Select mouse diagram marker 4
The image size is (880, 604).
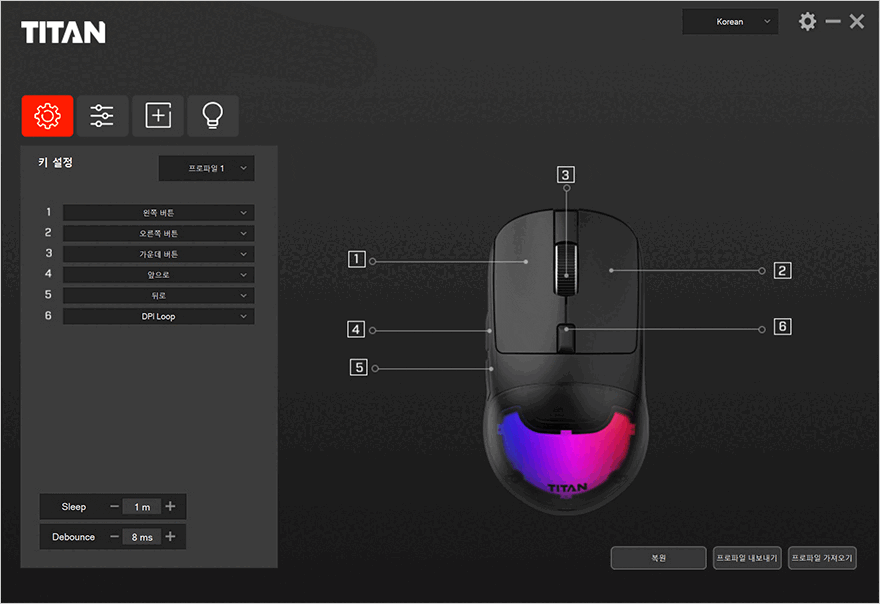coord(356,330)
